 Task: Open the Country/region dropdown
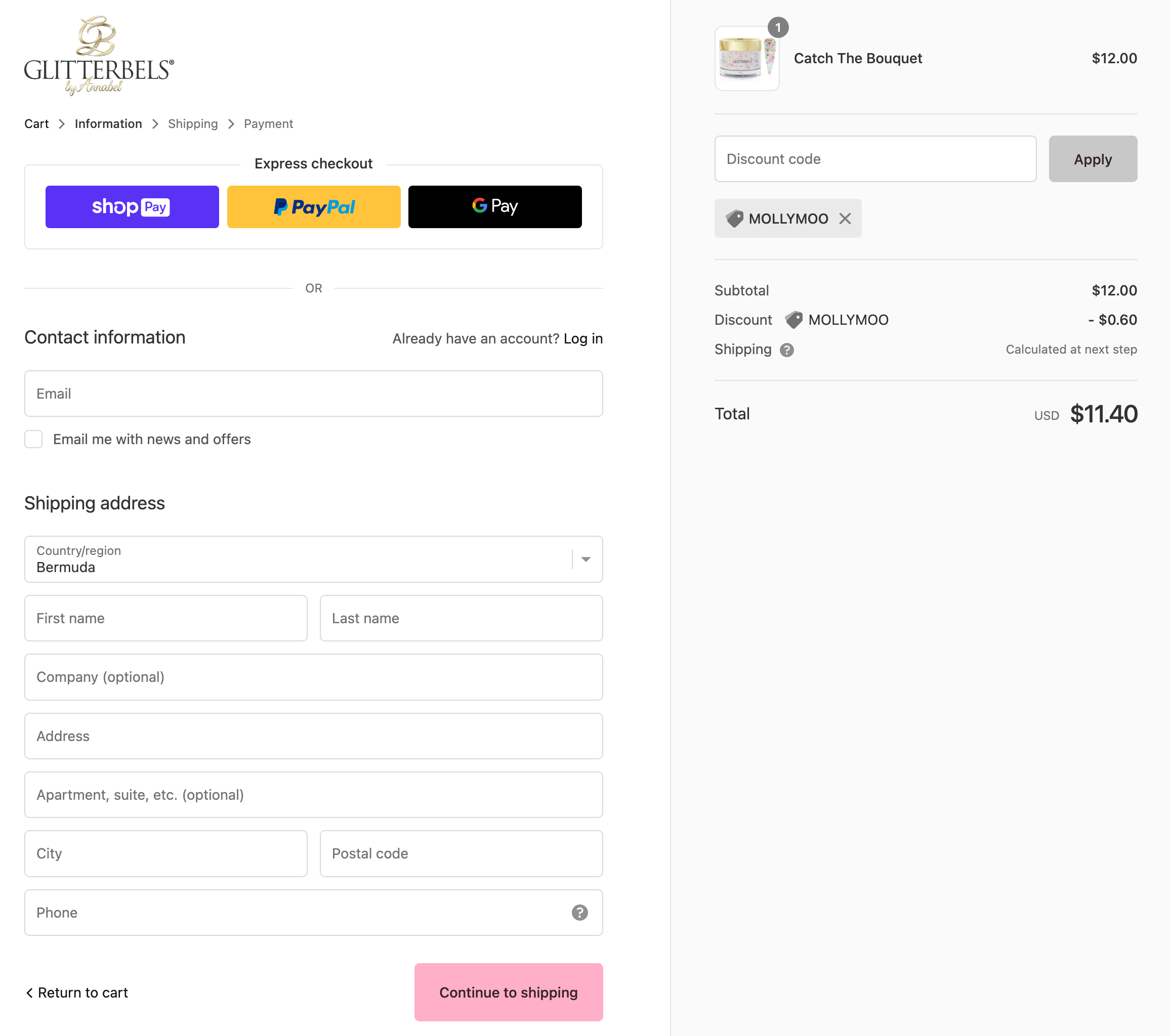314,559
